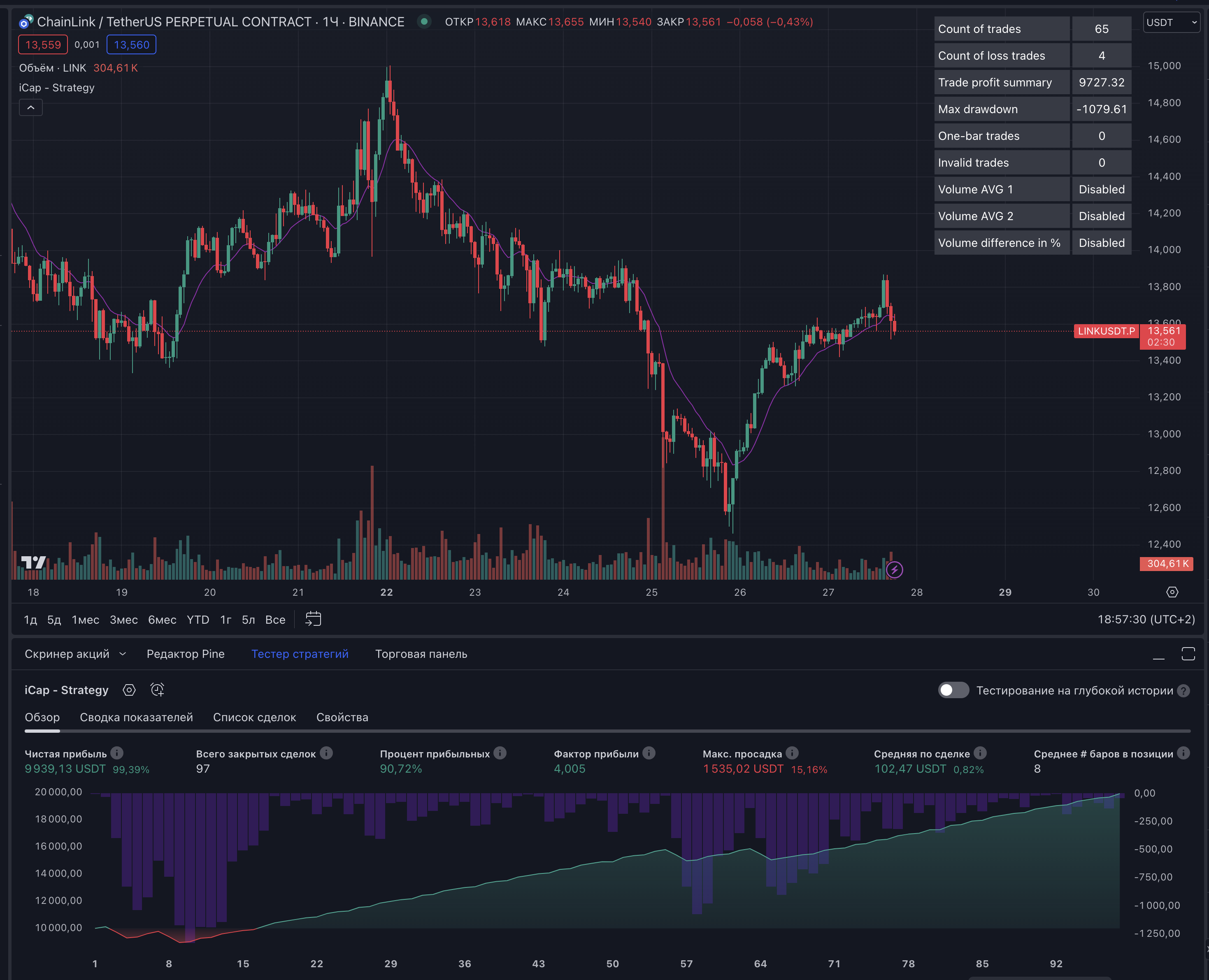
Task: Click the strategy alert clock icon
Action: 158,690
